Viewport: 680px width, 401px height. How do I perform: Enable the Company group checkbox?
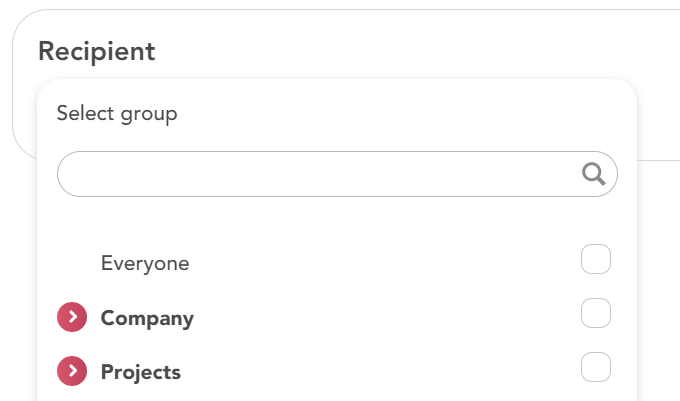pyautogui.click(x=596, y=314)
